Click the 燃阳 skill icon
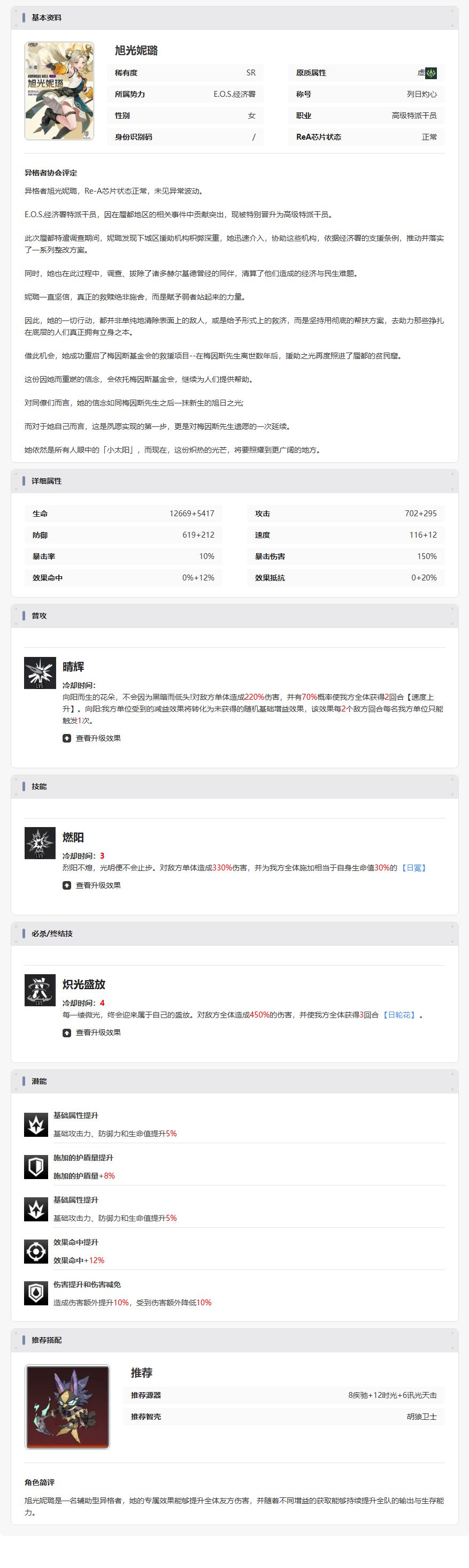469x1568 pixels. (x=40, y=843)
